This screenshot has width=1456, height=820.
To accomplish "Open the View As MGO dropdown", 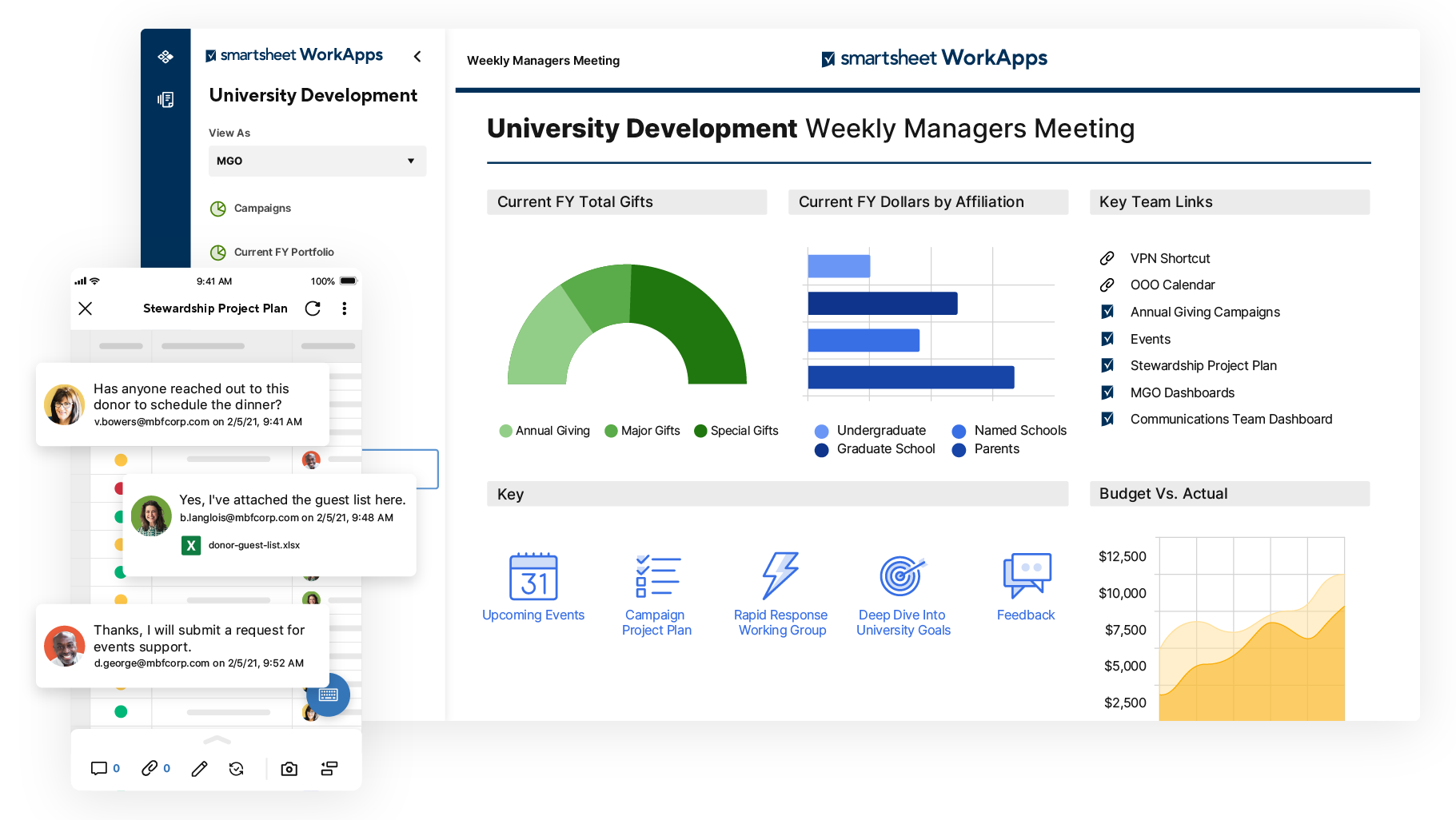I will point(317,161).
